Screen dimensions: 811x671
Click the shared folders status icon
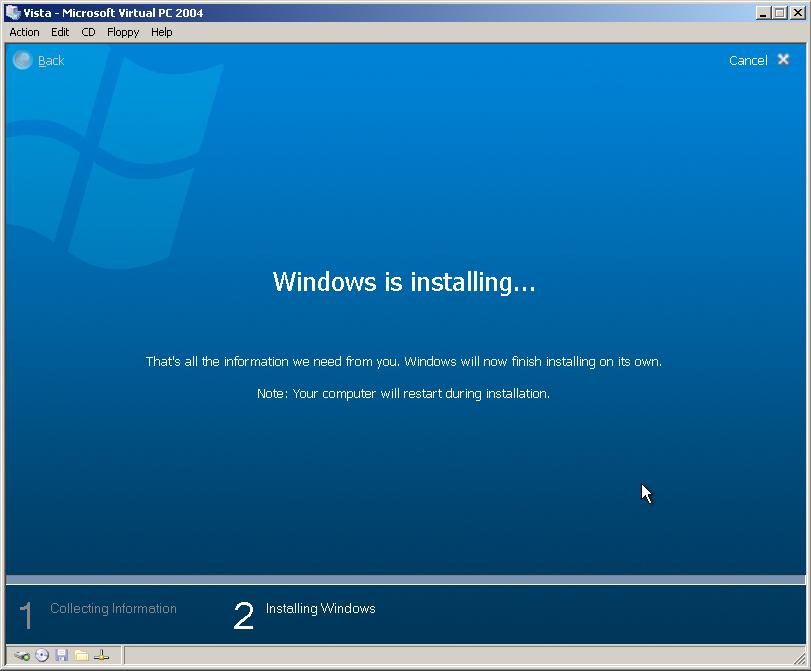81,655
